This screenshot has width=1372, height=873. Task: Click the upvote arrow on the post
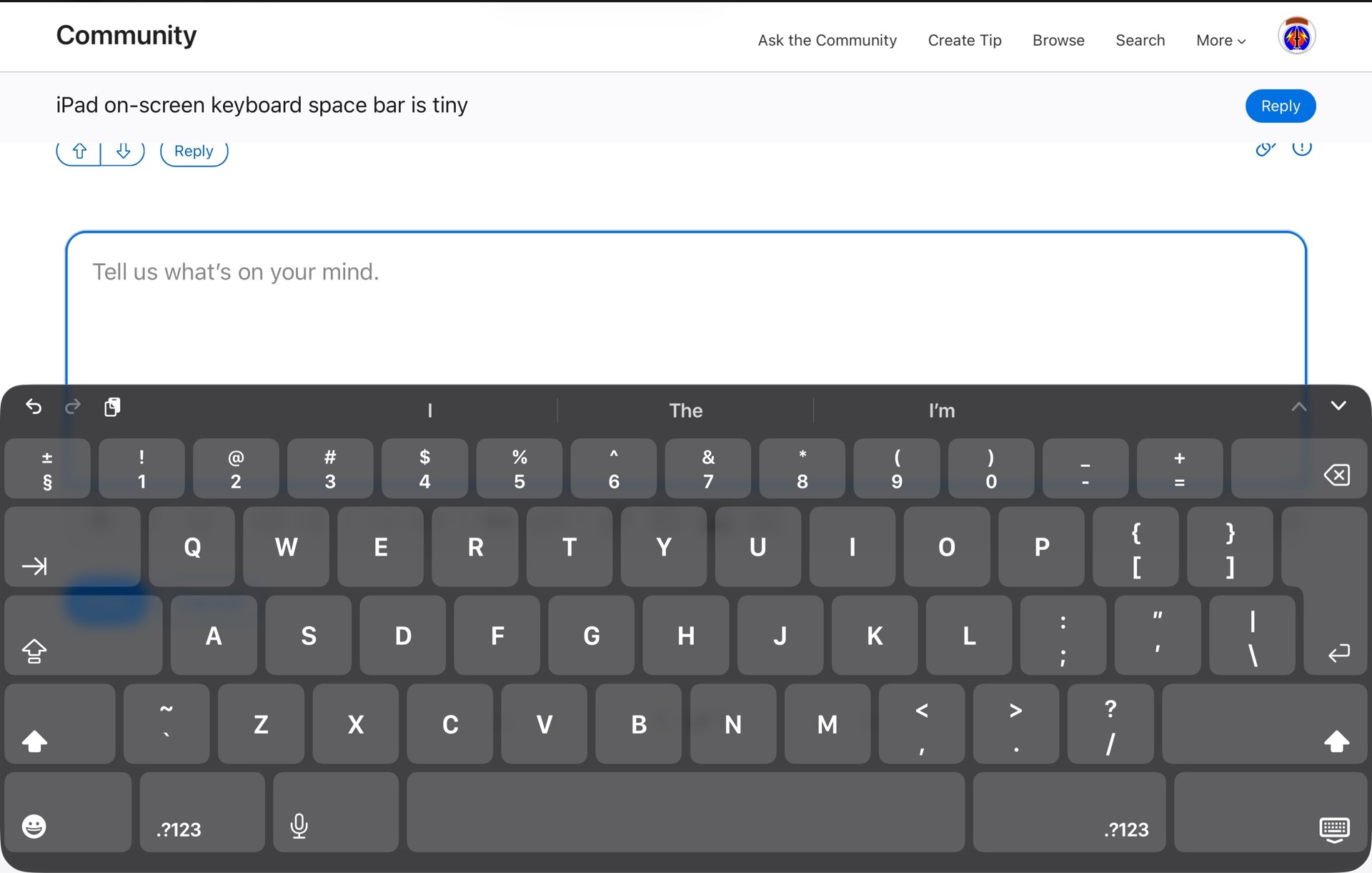point(79,151)
